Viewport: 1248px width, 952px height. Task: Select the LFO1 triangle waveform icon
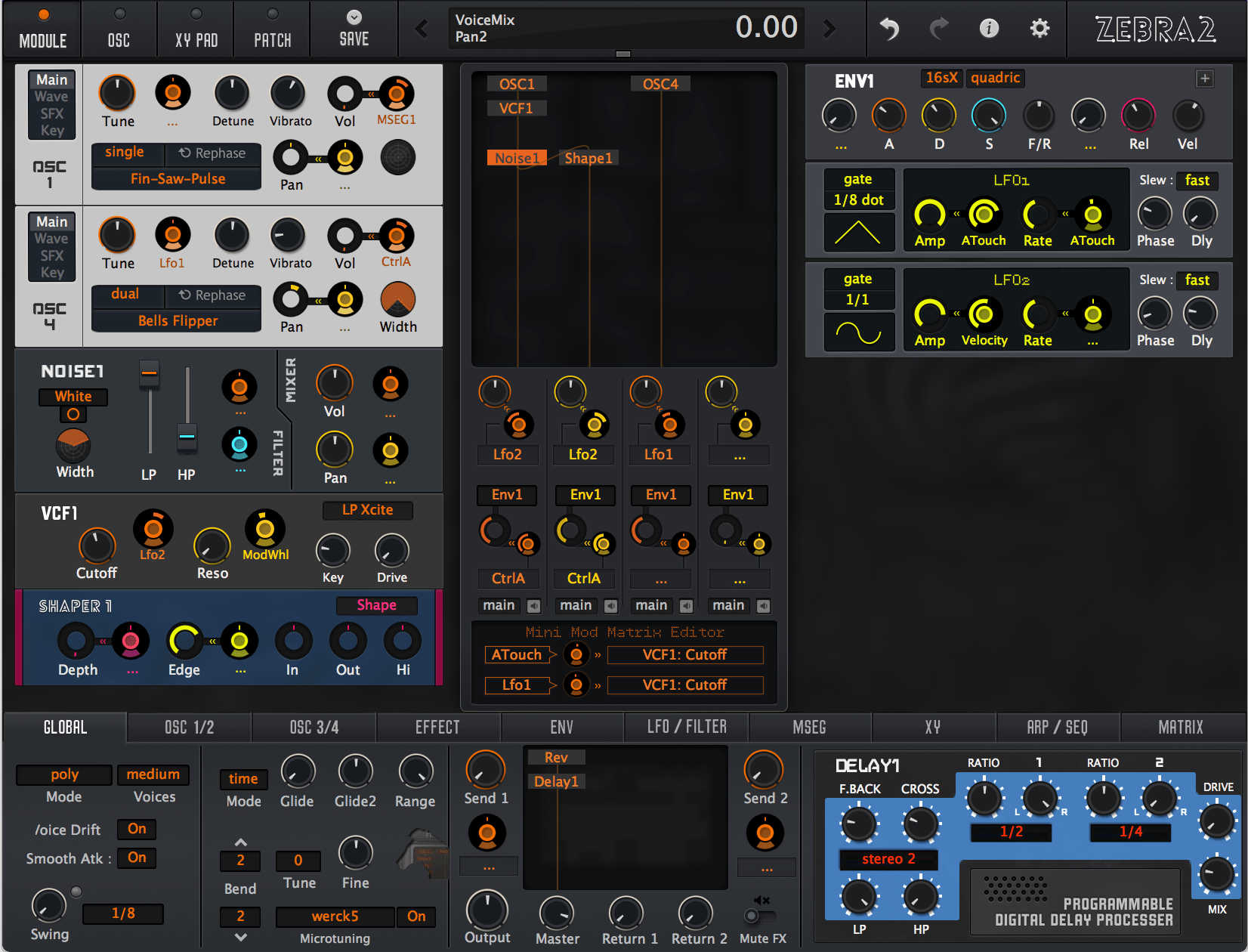(858, 232)
